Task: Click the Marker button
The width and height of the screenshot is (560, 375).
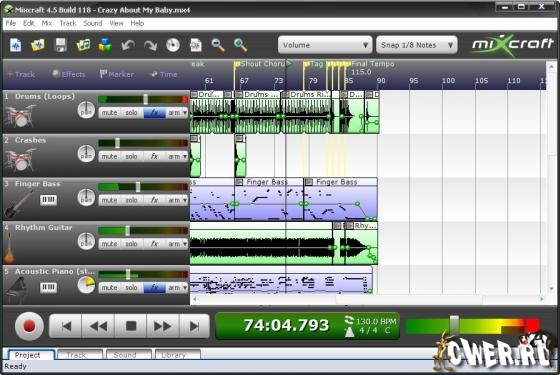Action: [116, 74]
